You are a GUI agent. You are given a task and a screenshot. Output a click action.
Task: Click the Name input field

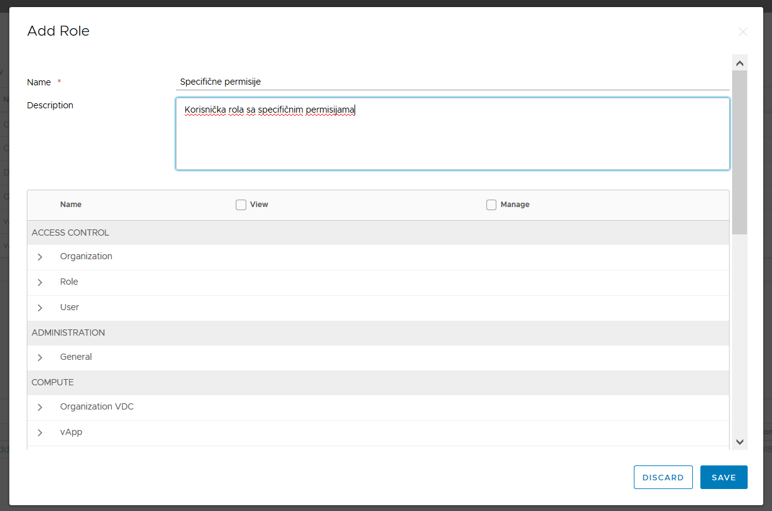point(452,82)
